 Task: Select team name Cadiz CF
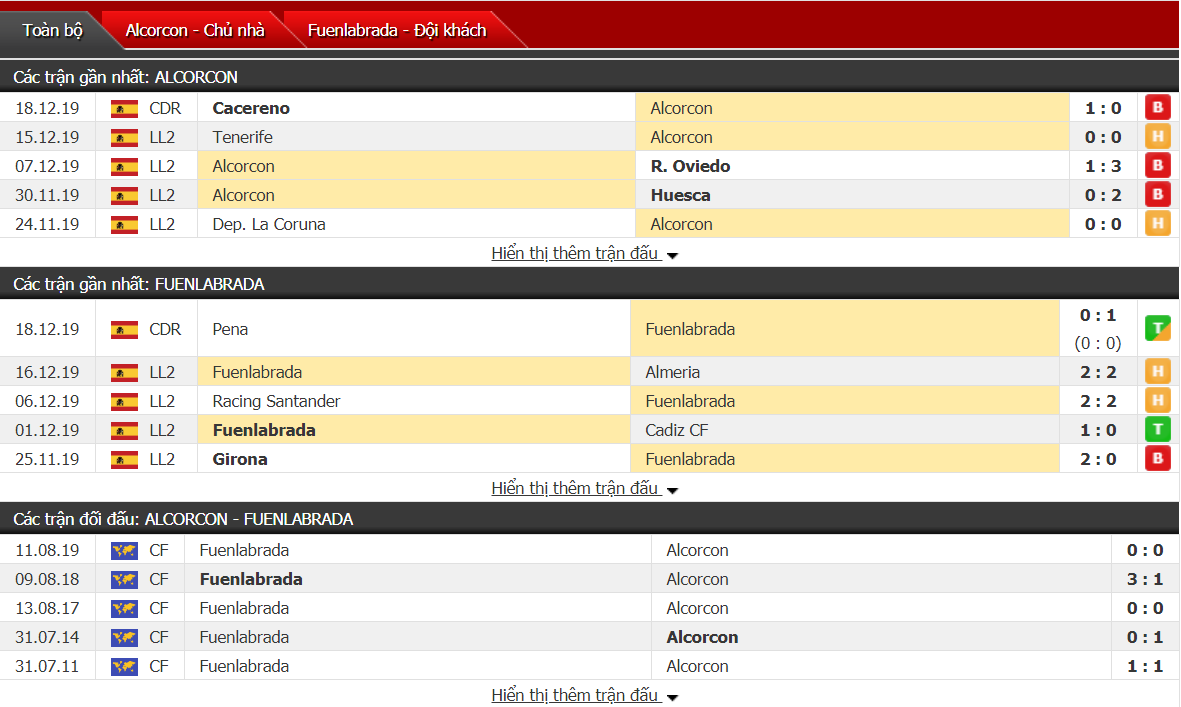(x=676, y=430)
